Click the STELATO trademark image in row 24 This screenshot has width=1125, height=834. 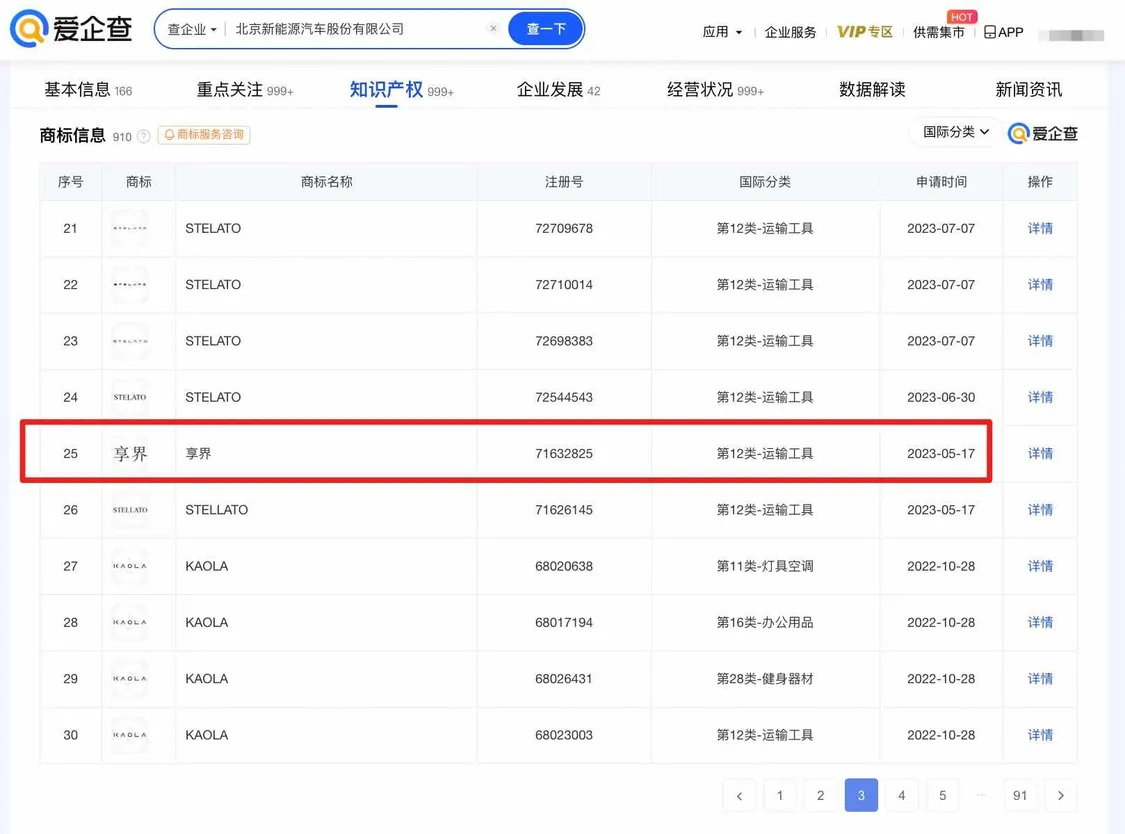[x=130, y=397]
